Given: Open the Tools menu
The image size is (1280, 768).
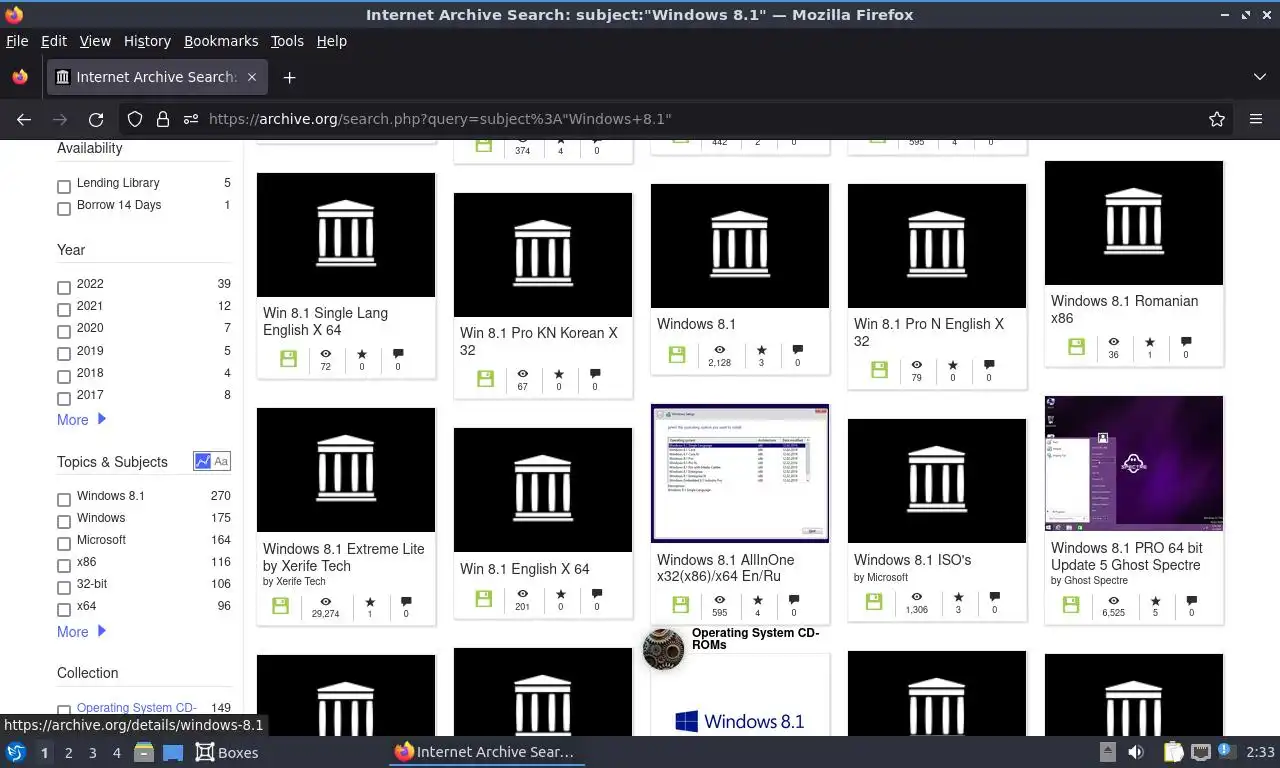Looking at the screenshot, I should coord(287,41).
